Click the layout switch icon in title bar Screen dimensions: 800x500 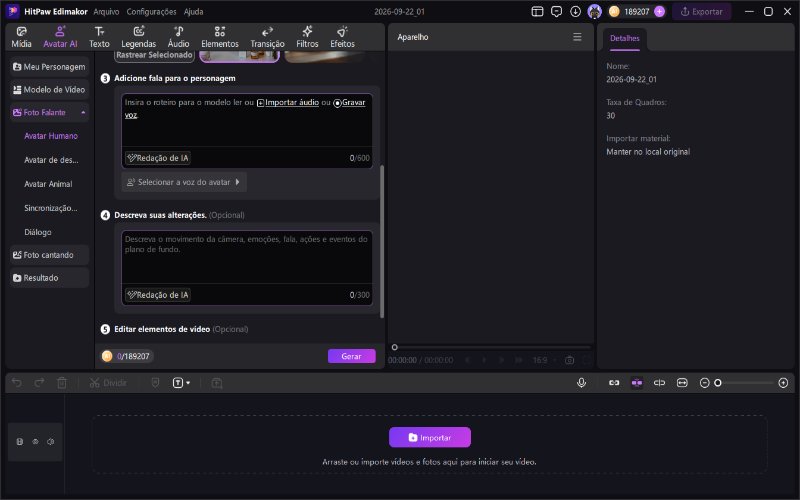coord(537,11)
